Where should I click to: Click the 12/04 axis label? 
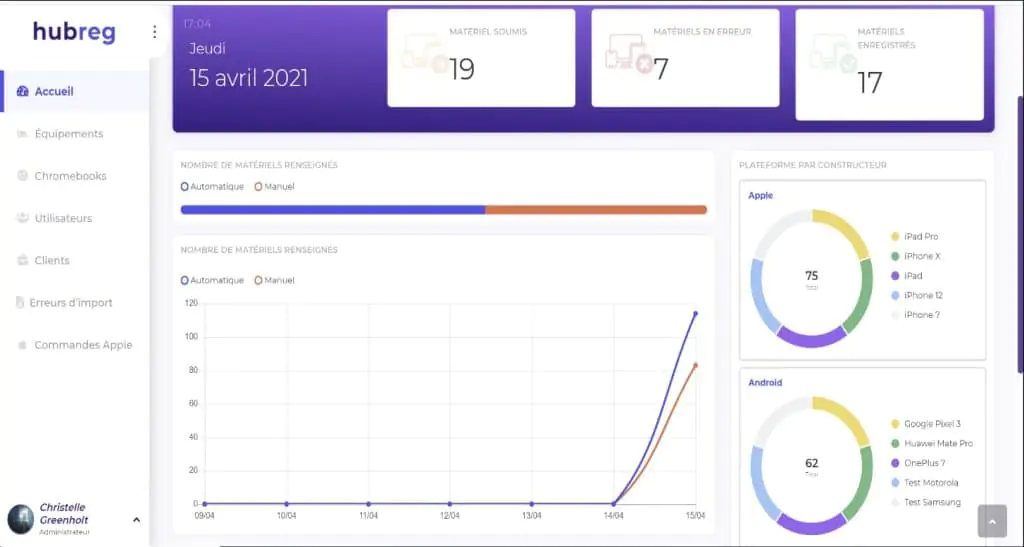tap(450, 516)
